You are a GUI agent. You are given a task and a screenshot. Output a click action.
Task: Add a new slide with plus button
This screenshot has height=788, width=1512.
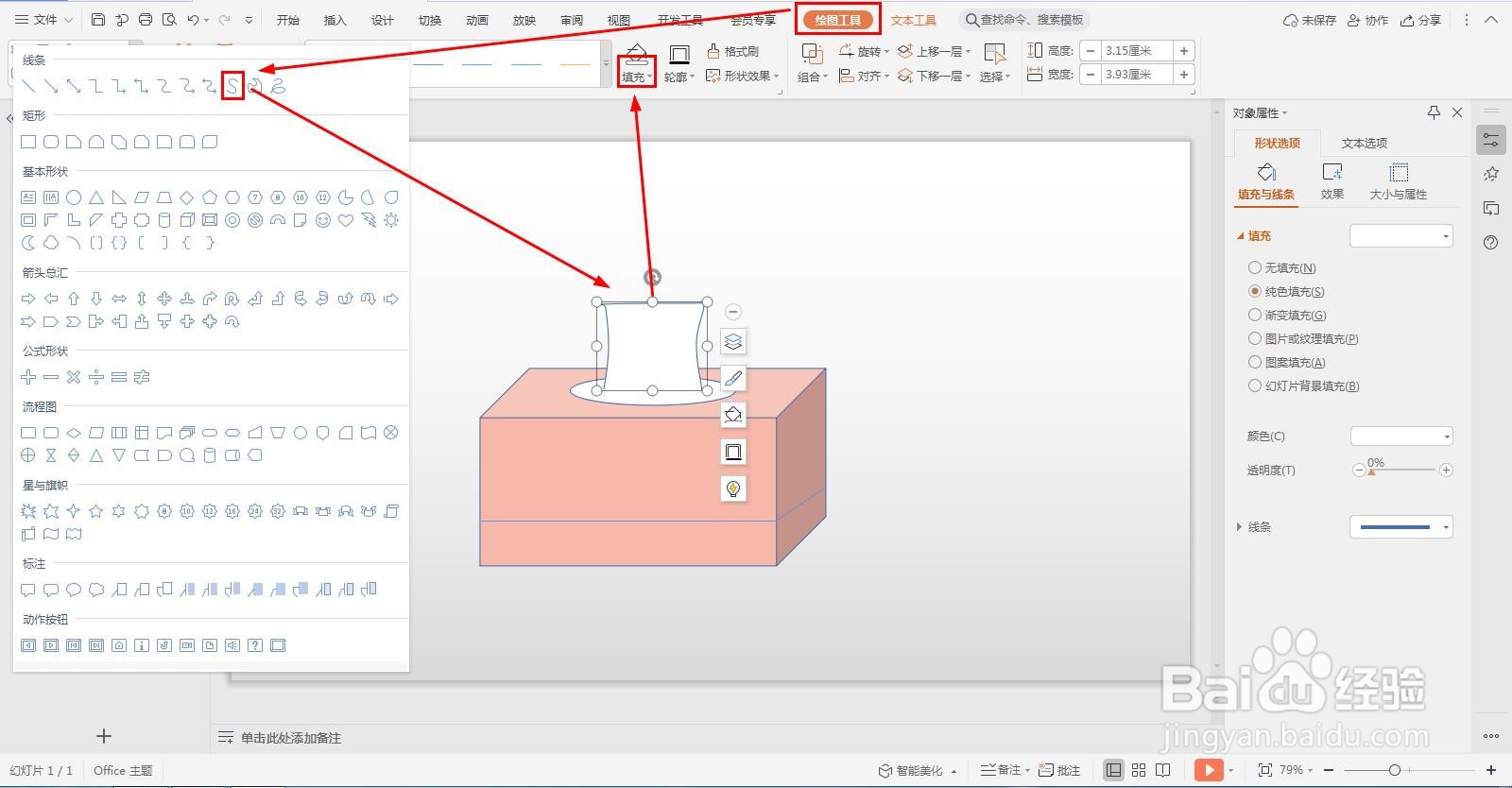(x=104, y=736)
